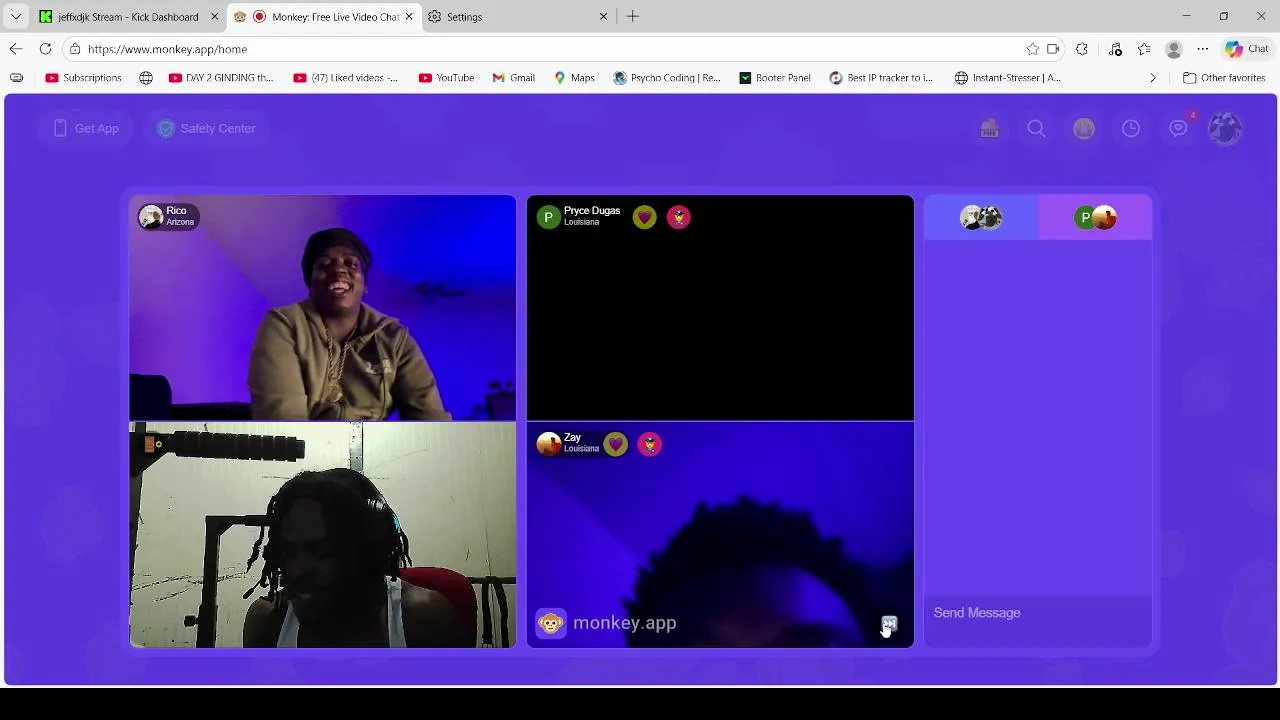This screenshot has height=720, width=1280.
Task: Open the history clock icon
Action: 1131,128
